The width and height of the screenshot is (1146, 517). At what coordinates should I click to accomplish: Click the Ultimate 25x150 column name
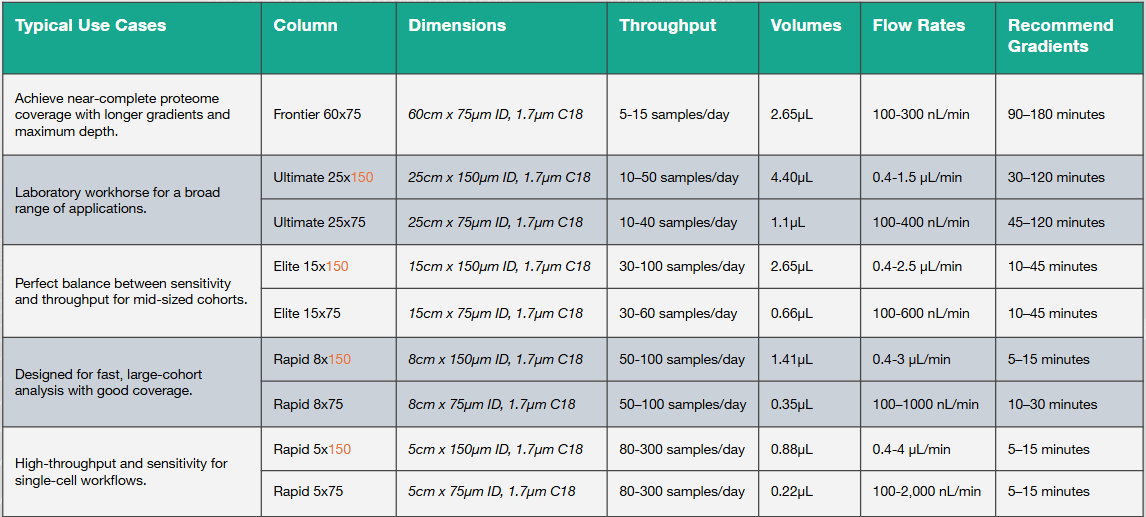click(x=324, y=177)
